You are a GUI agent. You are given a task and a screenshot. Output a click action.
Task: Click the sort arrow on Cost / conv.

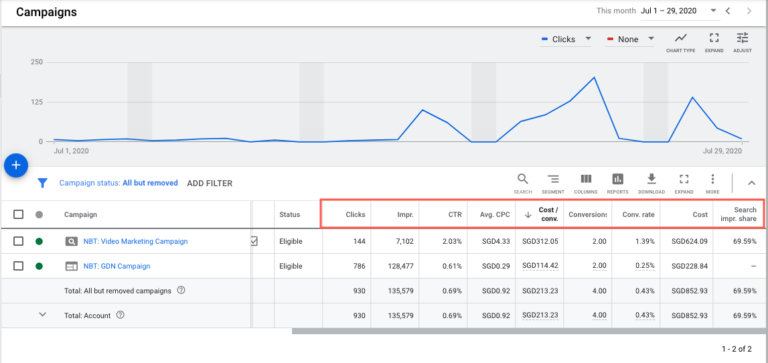(x=528, y=215)
